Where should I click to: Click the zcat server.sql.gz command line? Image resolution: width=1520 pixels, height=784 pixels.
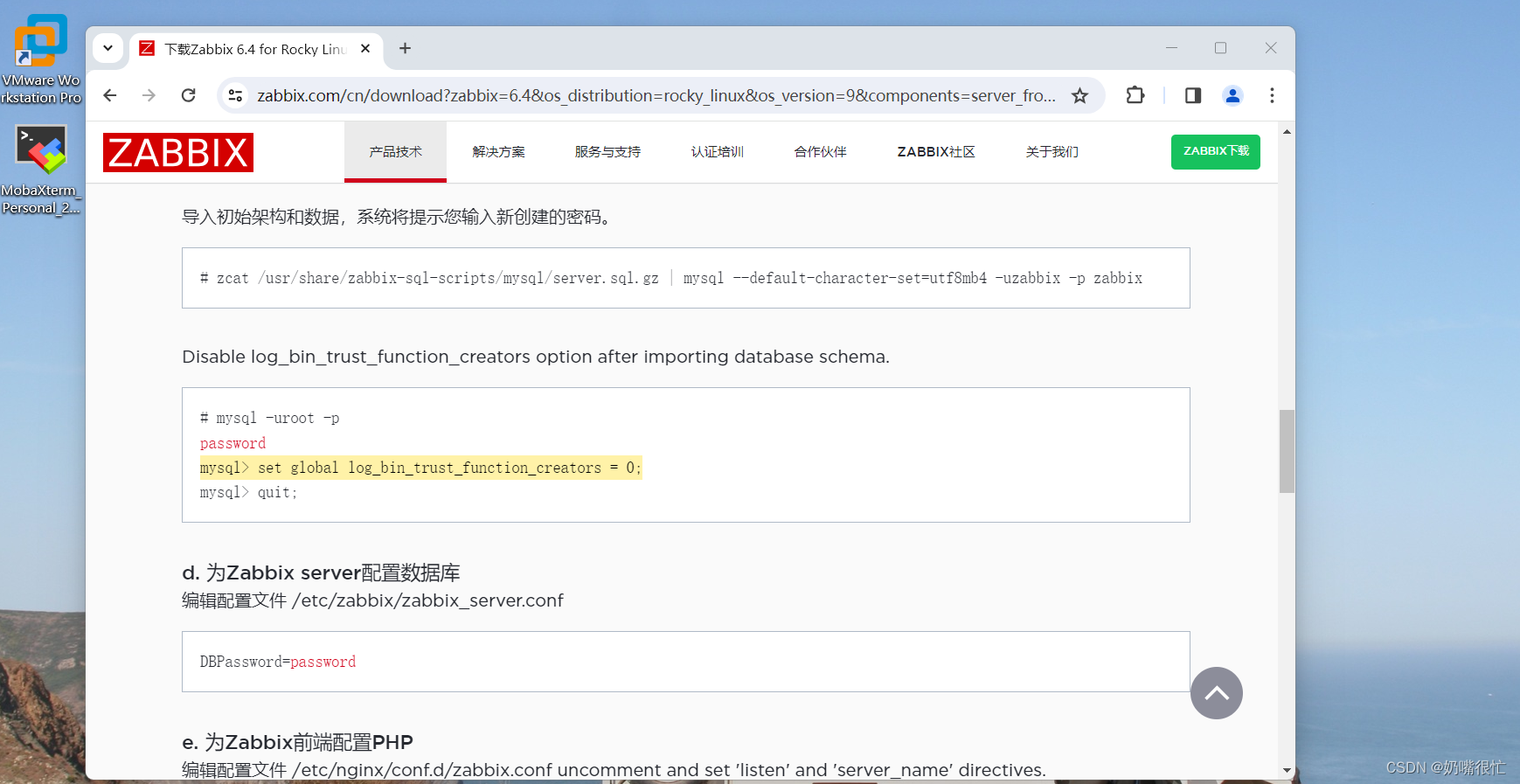[671, 278]
